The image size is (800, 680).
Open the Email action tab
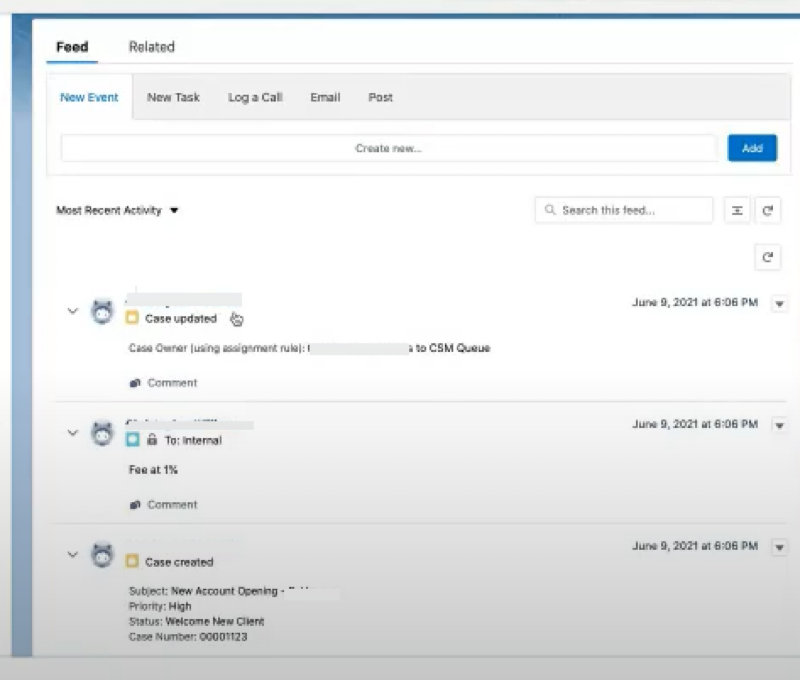[x=325, y=98]
